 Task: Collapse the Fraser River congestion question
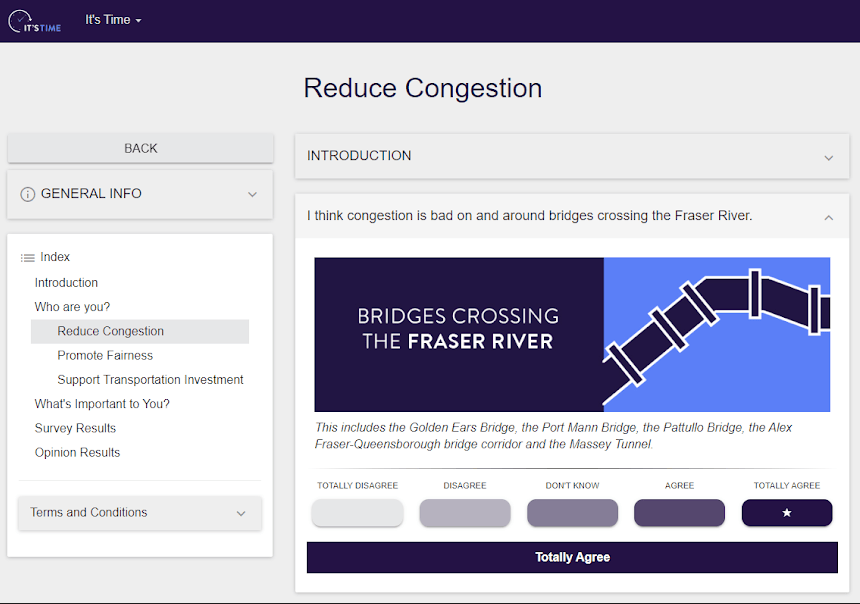pyautogui.click(x=828, y=217)
